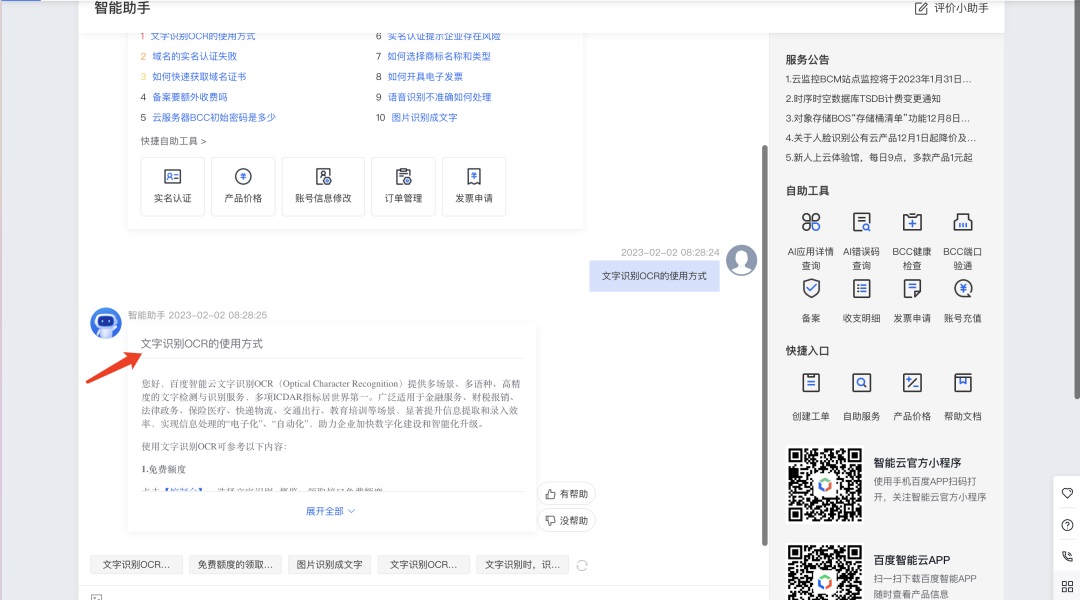Viewport: 1080px width, 600px height.
Task: Open announcement about 云监控BCM站点监控
Action: click(x=878, y=79)
